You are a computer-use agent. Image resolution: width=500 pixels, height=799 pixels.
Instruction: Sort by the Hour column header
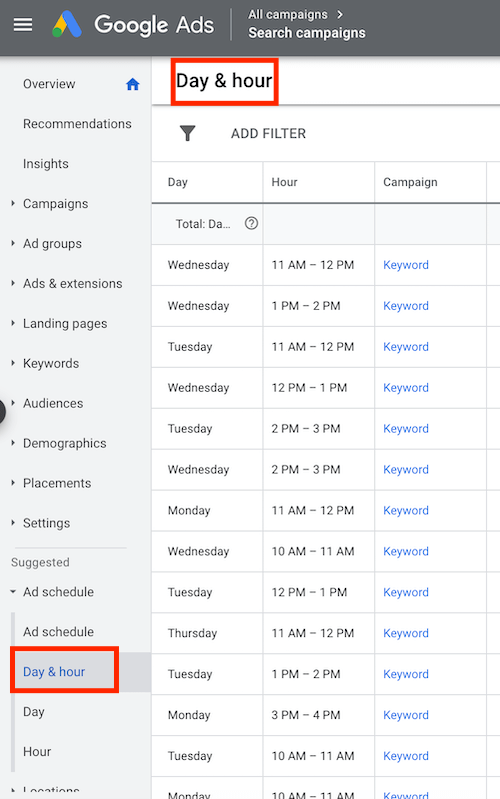(x=284, y=182)
